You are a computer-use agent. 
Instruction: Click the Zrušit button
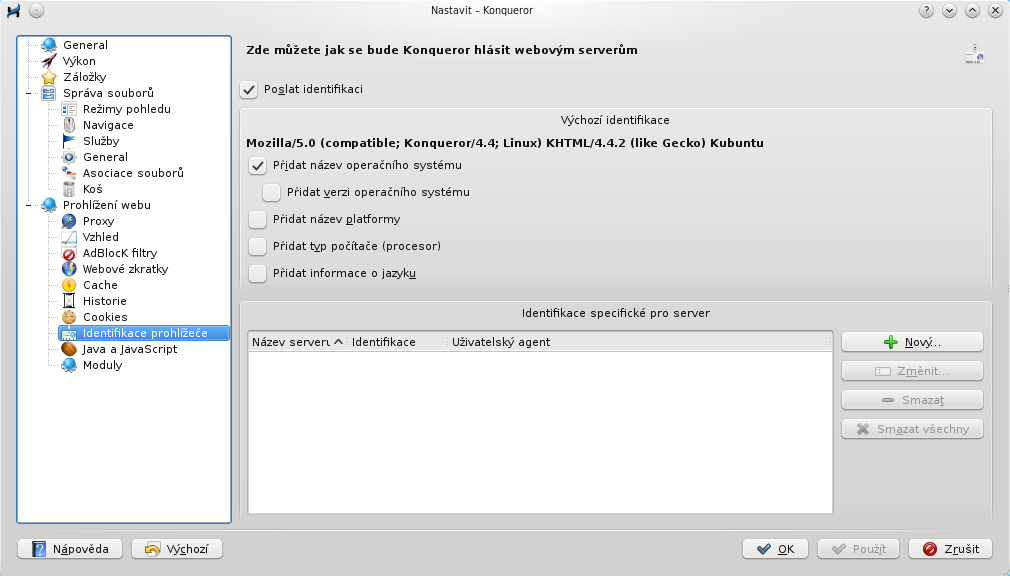point(951,549)
